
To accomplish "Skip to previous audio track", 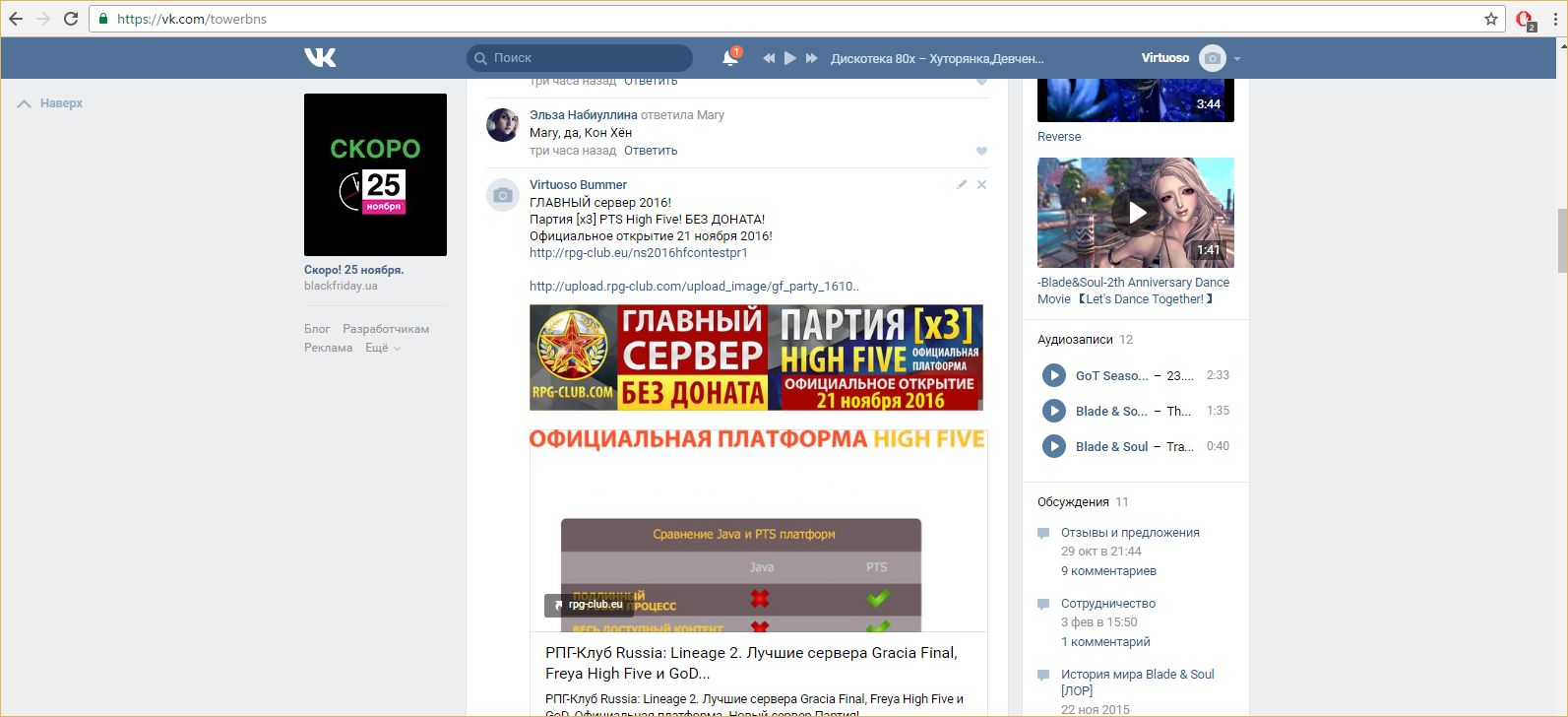I will point(769,58).
